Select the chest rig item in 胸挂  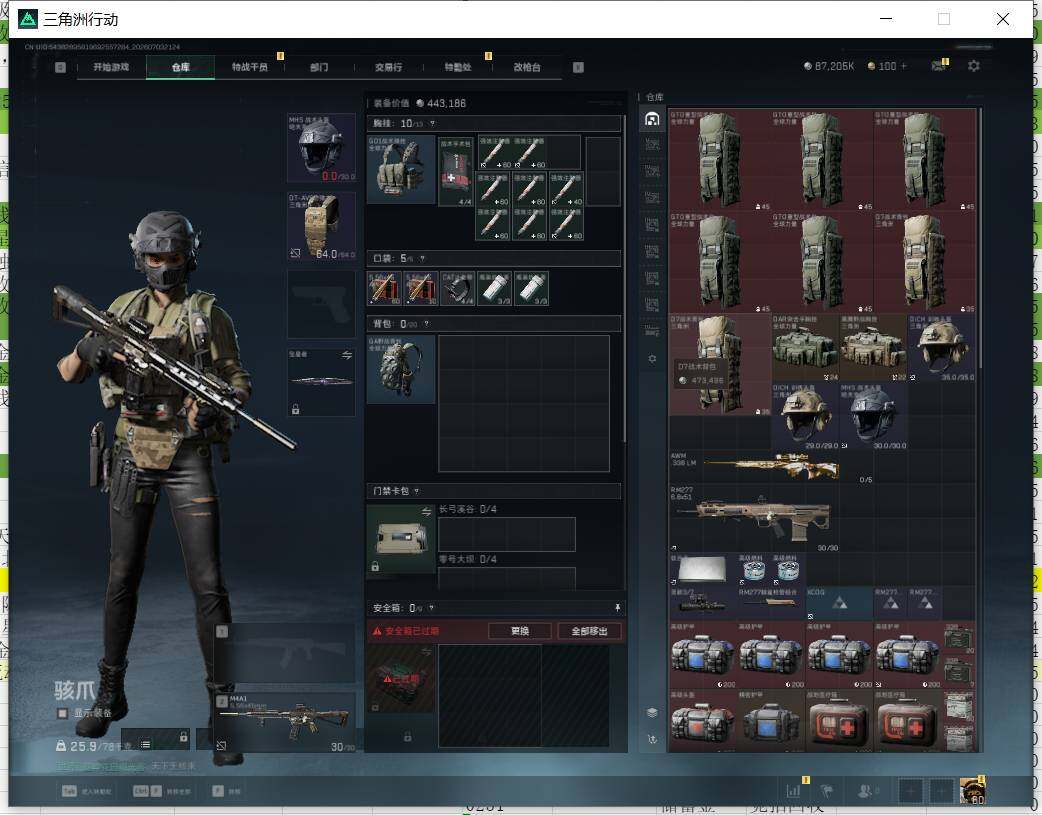[x=401, y=170]
